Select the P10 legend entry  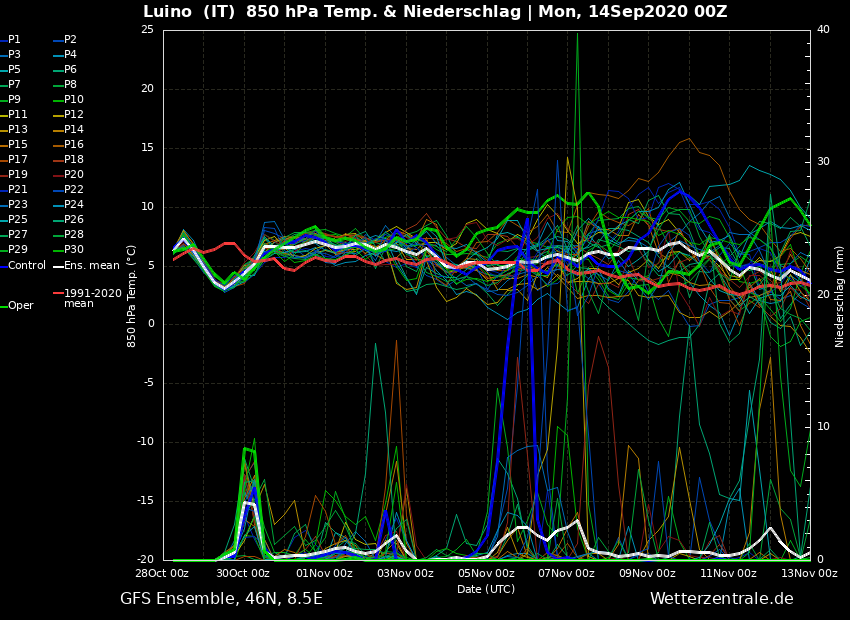74,100
